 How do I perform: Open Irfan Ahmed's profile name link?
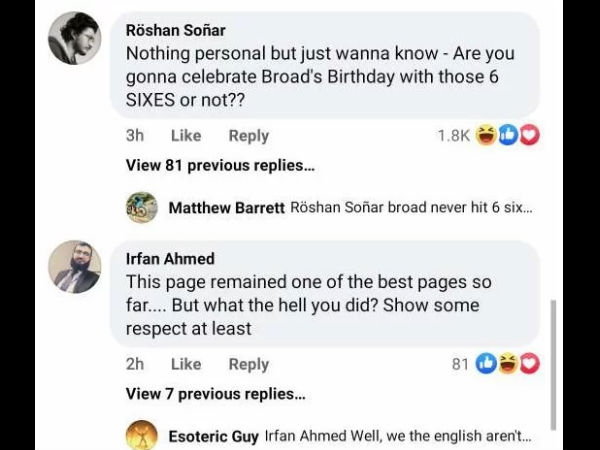point(170,259)
